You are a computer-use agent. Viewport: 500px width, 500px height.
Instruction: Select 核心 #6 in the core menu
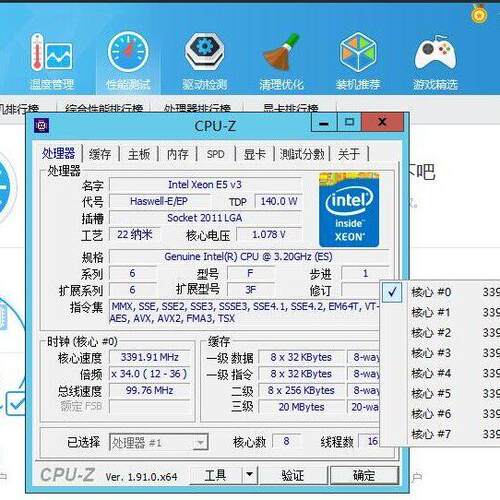point(440,414)
